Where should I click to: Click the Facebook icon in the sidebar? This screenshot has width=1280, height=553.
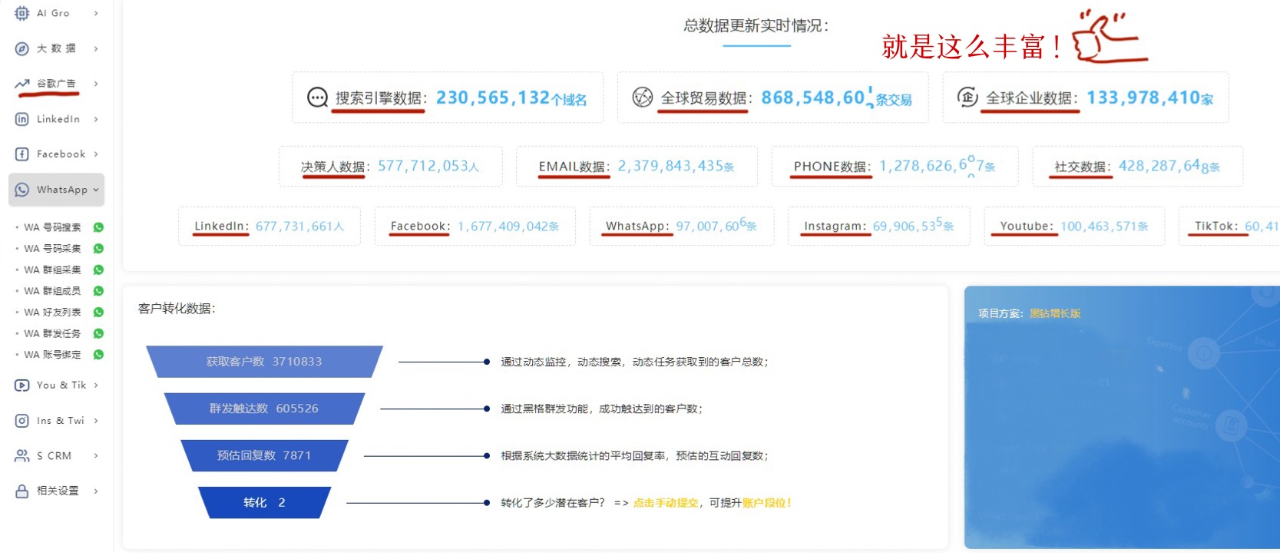pos(22,154)
